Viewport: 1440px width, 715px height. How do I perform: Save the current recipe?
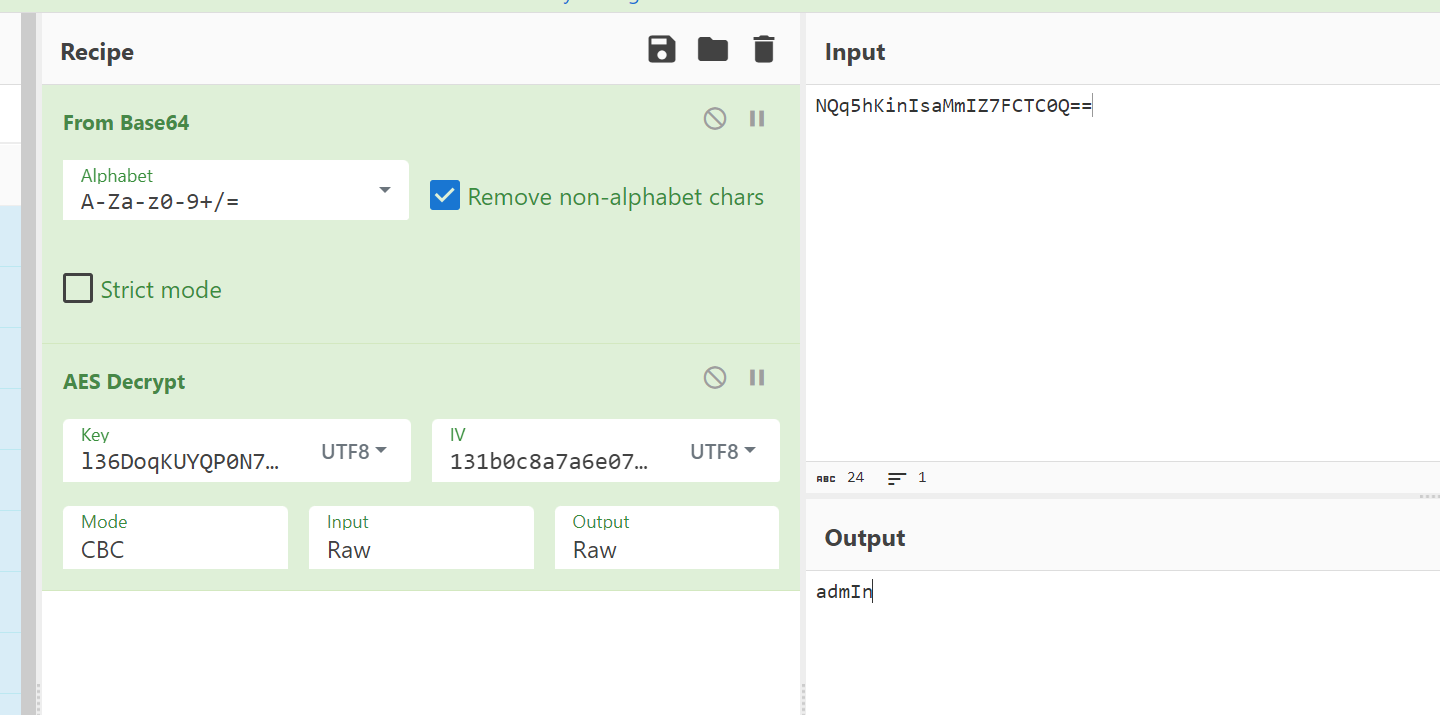coord(662,49)
